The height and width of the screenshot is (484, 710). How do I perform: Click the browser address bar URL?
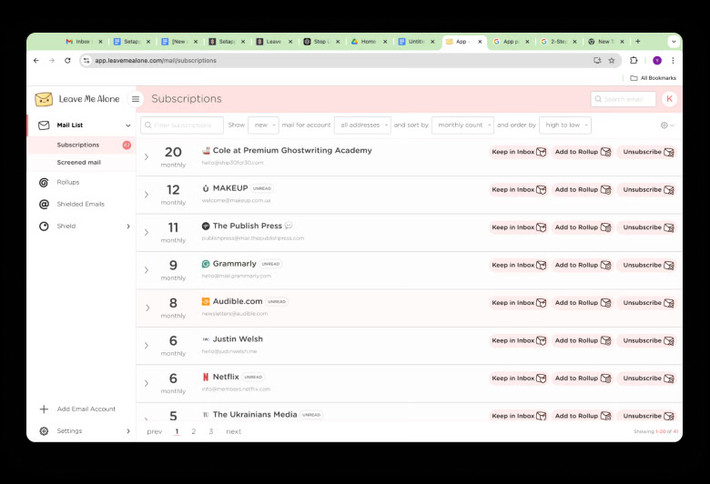[x=155, y=60]
